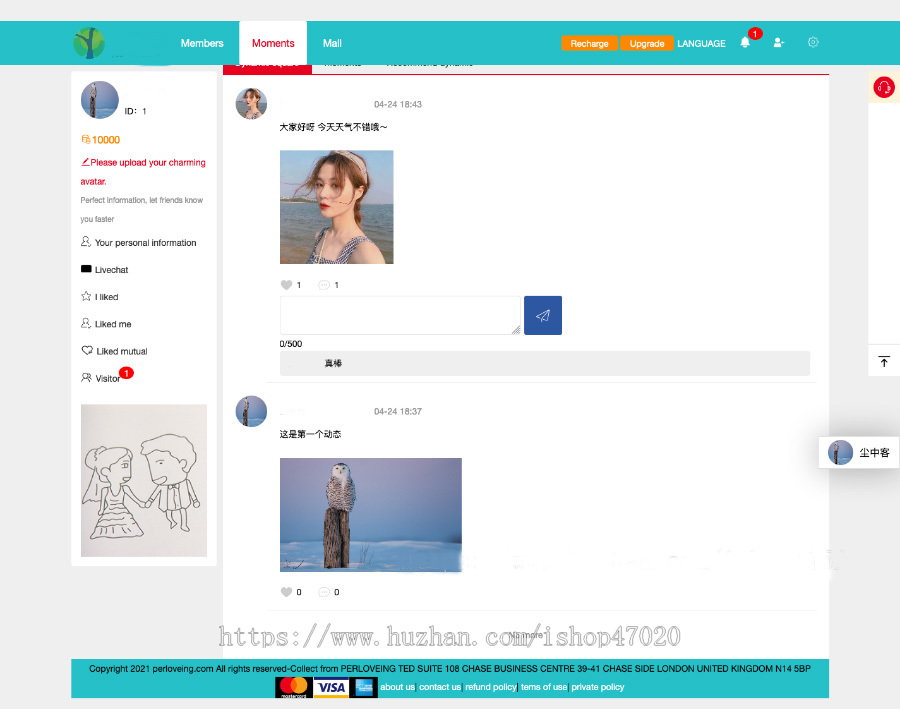
Task: Open the settings gear icon
Action: (813, 42)
